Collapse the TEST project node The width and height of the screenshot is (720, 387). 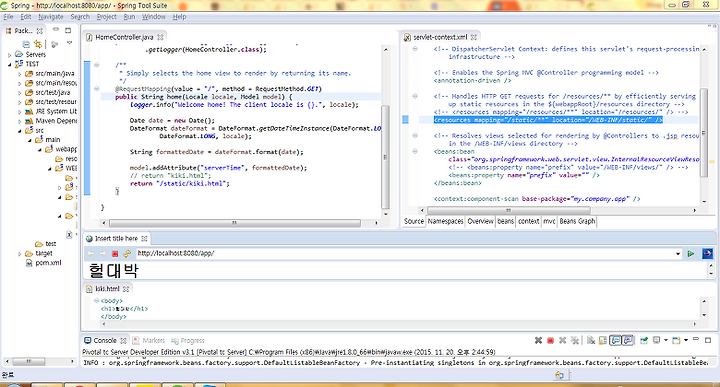[x=9, y=64]
